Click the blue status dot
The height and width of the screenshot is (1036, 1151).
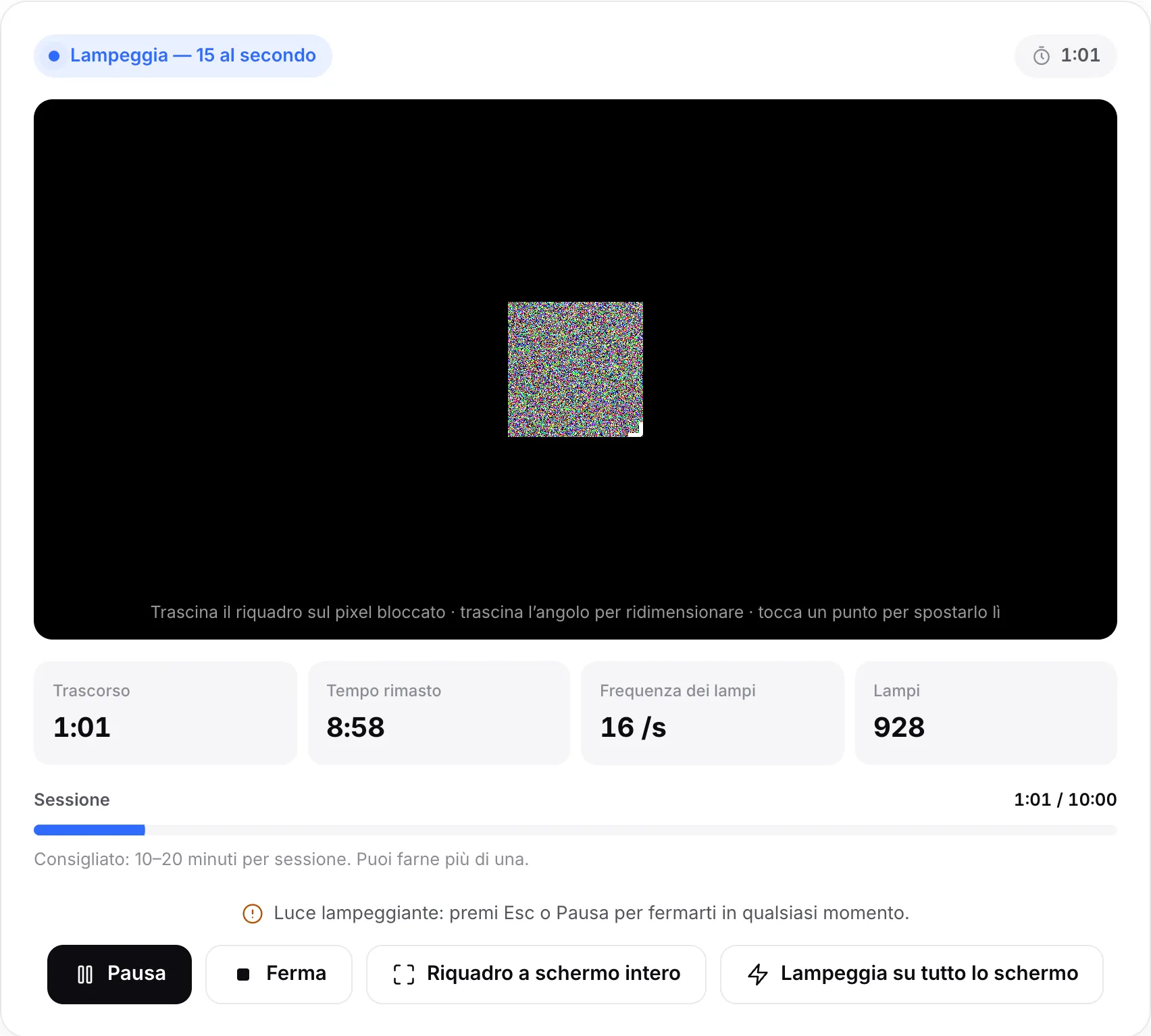[x=54, y=56]
